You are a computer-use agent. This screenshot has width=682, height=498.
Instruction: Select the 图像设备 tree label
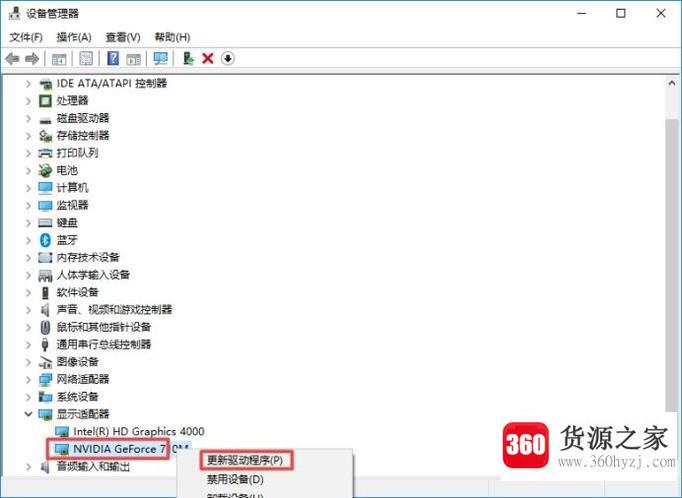click(77, 362)
